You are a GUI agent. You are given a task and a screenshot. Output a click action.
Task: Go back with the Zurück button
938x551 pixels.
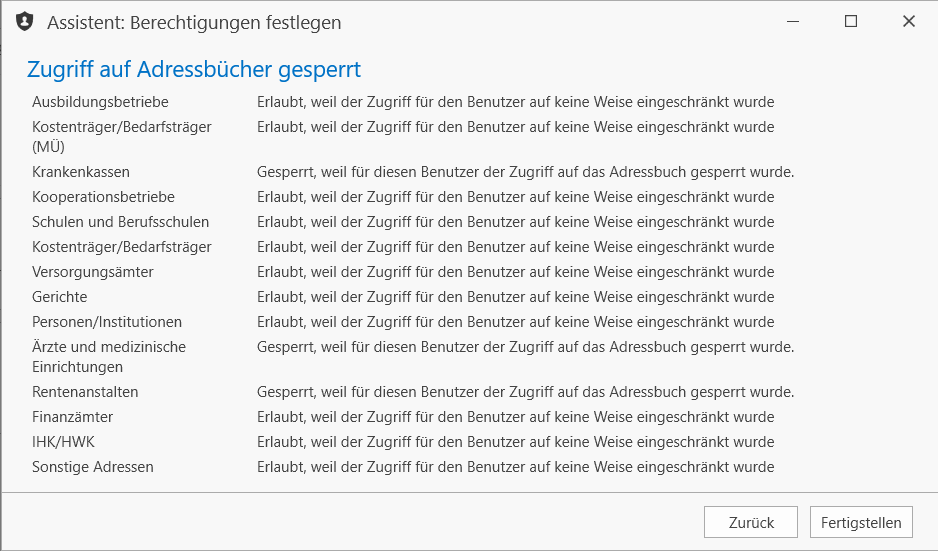pyautogui.click(x=751, y=522)
